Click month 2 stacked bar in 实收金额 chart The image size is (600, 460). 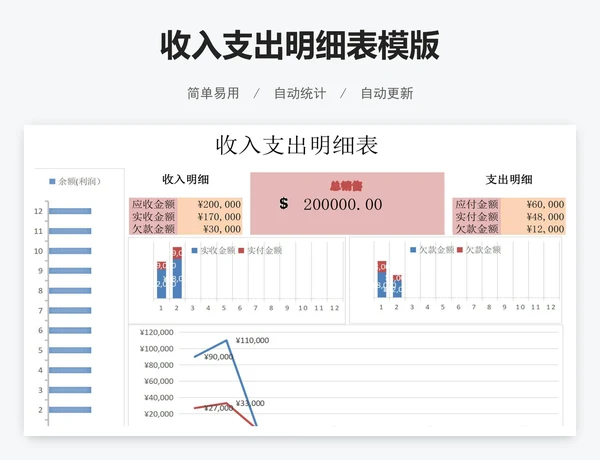click(177, 273)
